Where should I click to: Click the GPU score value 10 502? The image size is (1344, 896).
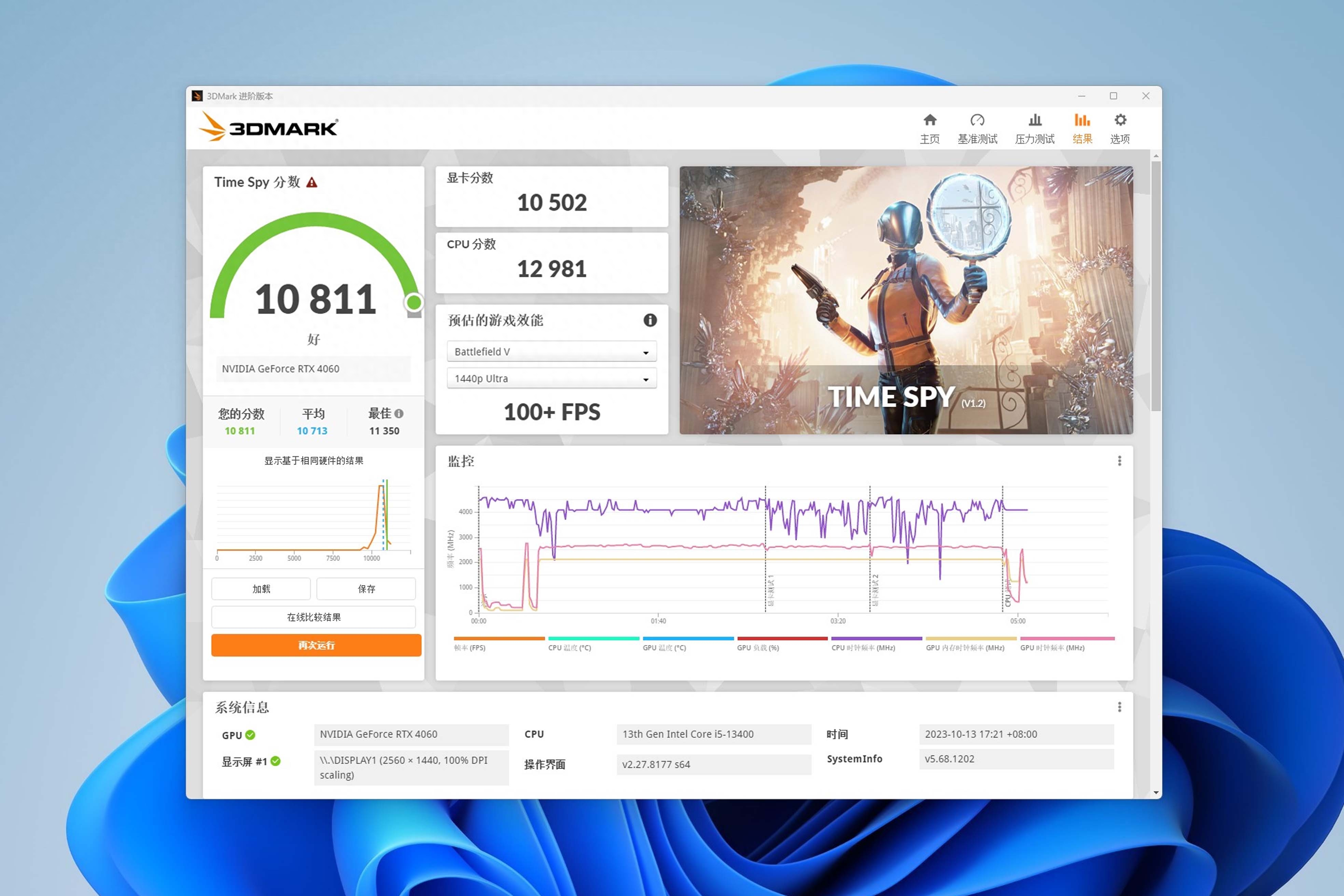pos(551,202)
